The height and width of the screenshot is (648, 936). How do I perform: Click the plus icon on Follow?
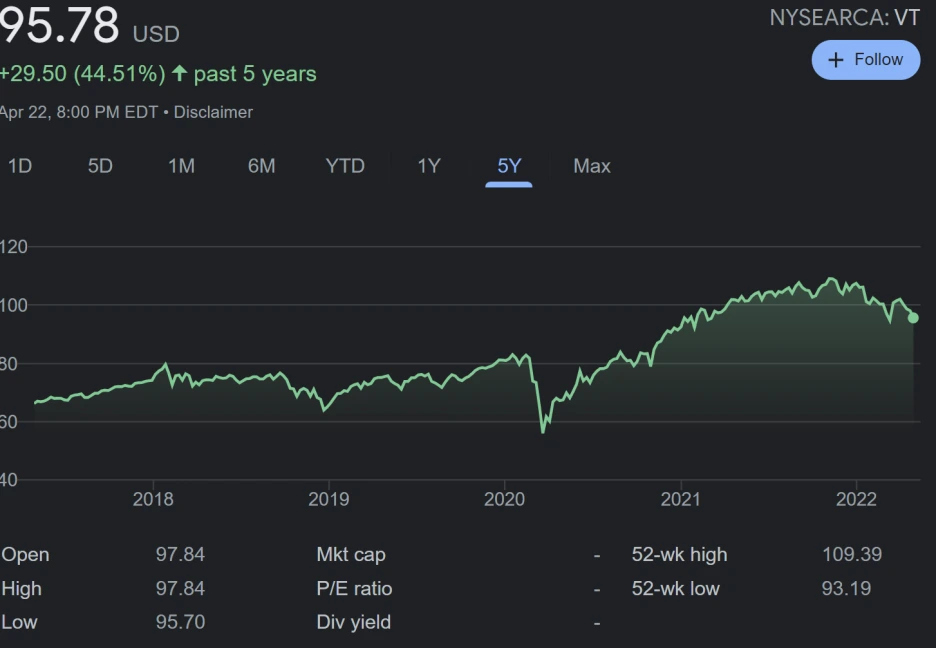point(837,60)
